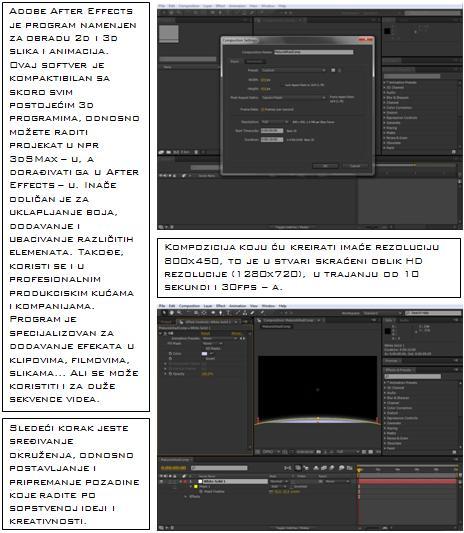
Task: Click the Frame Blending icon in lower timeline header
Action: click(324, 468)
